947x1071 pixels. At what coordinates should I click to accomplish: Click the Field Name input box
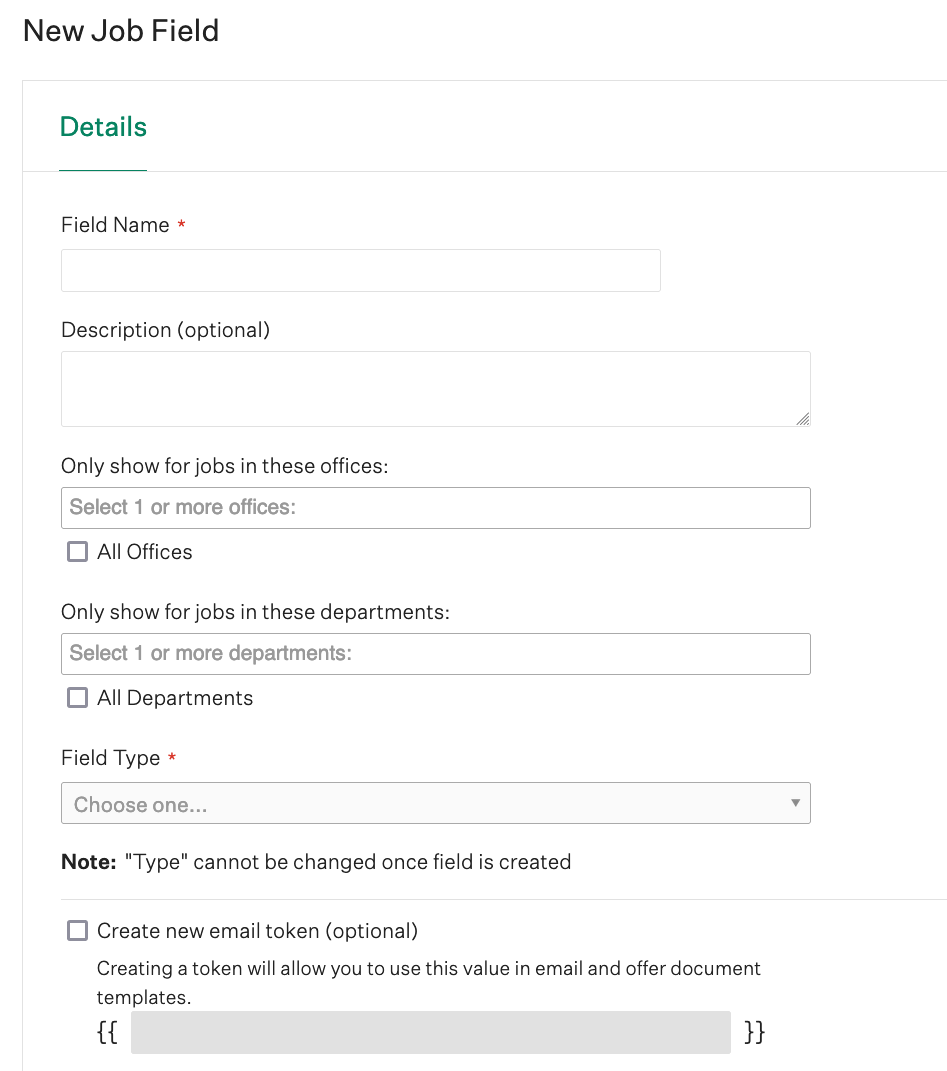(x=360, y=270)
